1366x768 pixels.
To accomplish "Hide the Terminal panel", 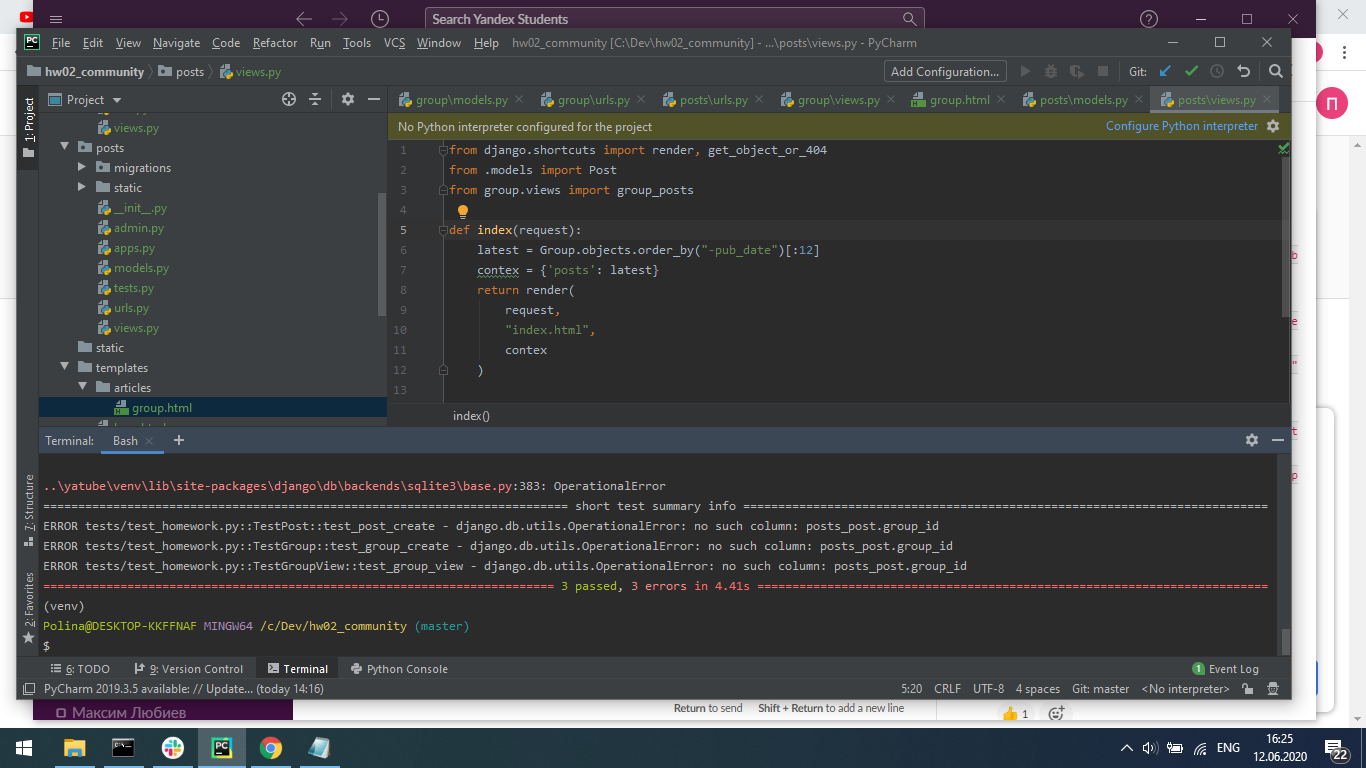I will click(1277, 440).
